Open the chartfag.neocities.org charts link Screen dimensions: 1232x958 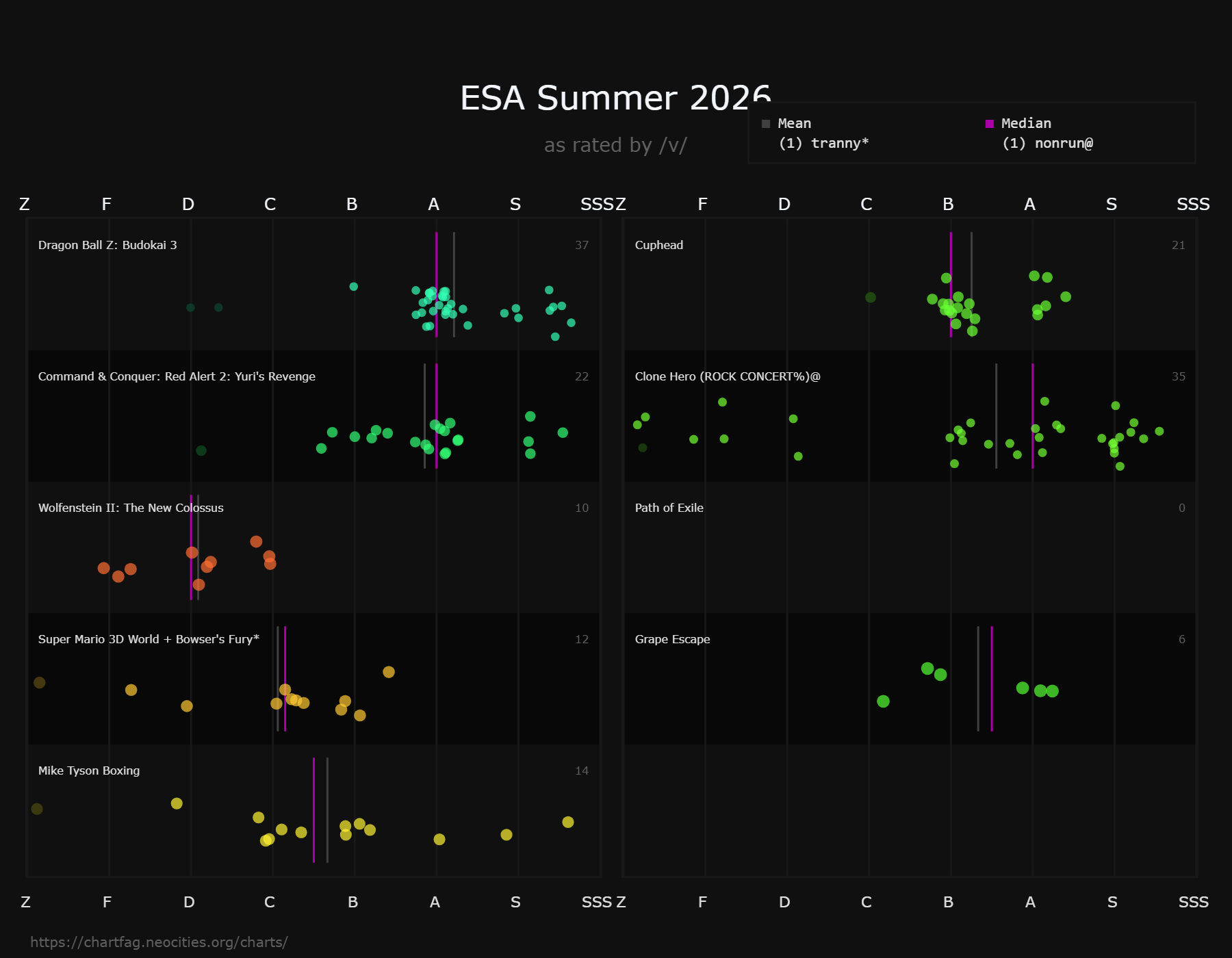[x=159, y=942]
